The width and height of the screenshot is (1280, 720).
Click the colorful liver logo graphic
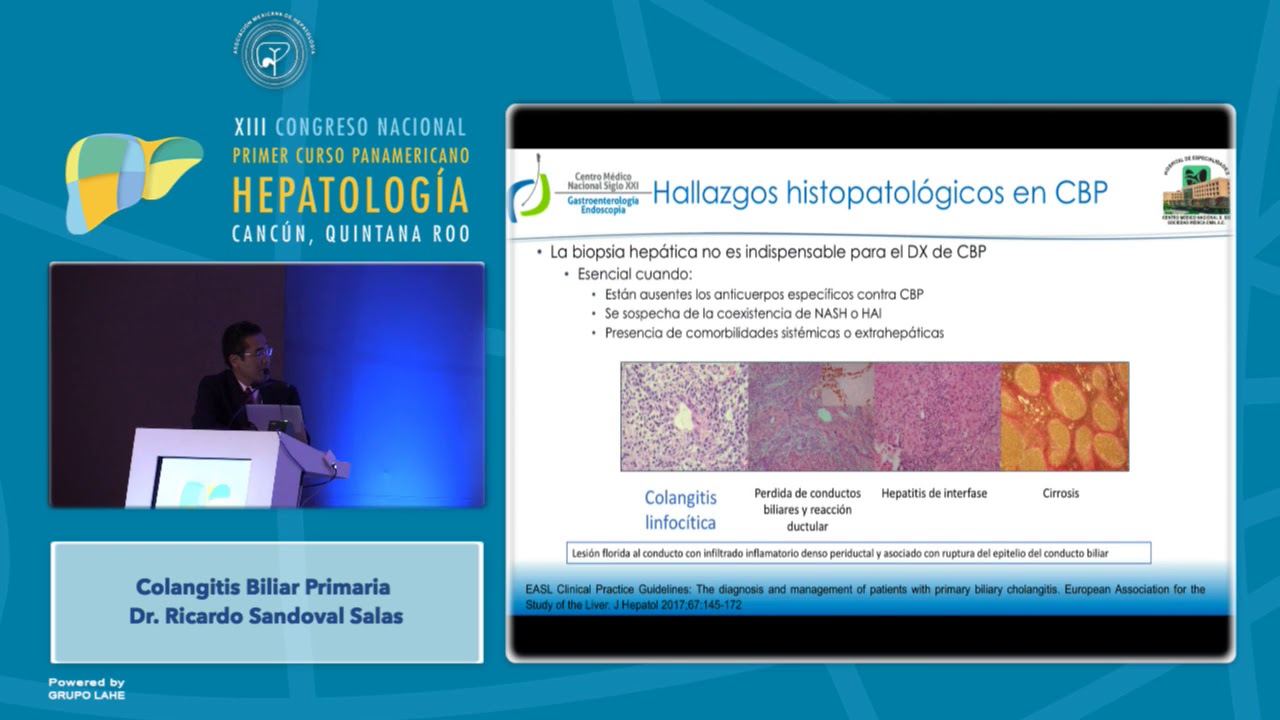(134, 182)
